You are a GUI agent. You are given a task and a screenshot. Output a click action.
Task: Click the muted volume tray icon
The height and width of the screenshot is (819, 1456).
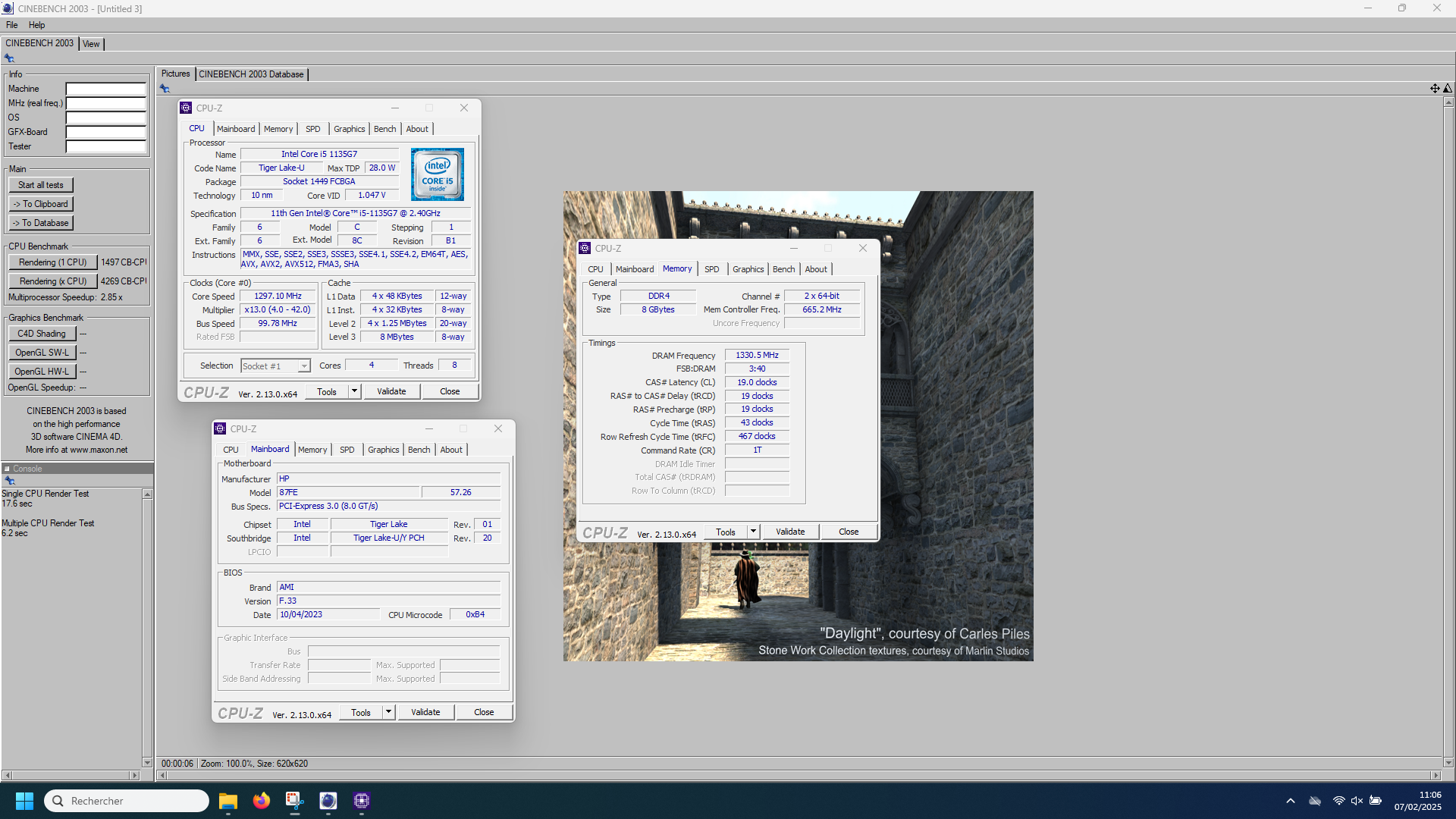(x=1357, y=801)
